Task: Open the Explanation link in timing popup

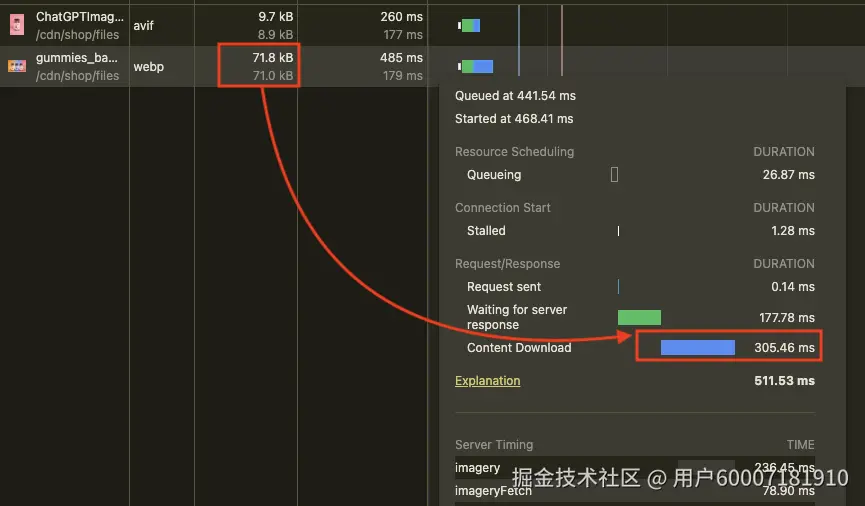Action: pos(487,381)
